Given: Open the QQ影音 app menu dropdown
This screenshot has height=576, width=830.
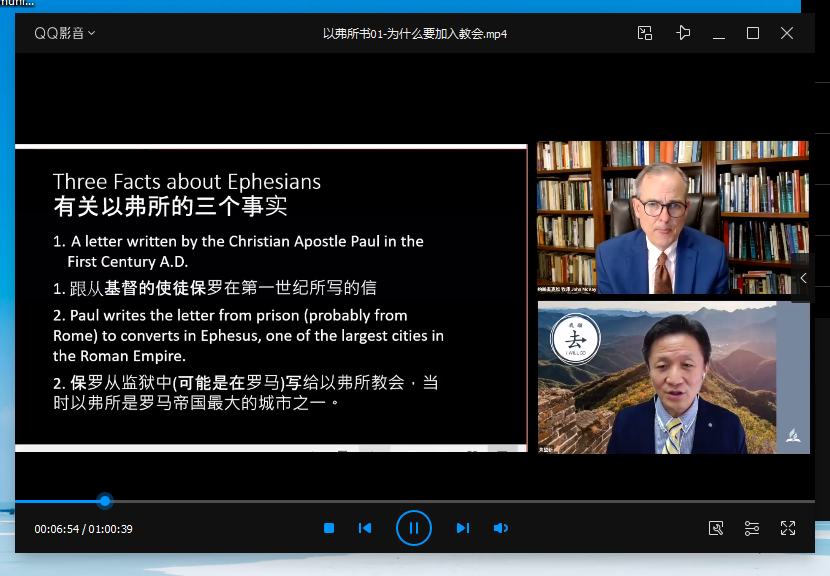Looking at the screenshot, I should click(x=62, y=33).
